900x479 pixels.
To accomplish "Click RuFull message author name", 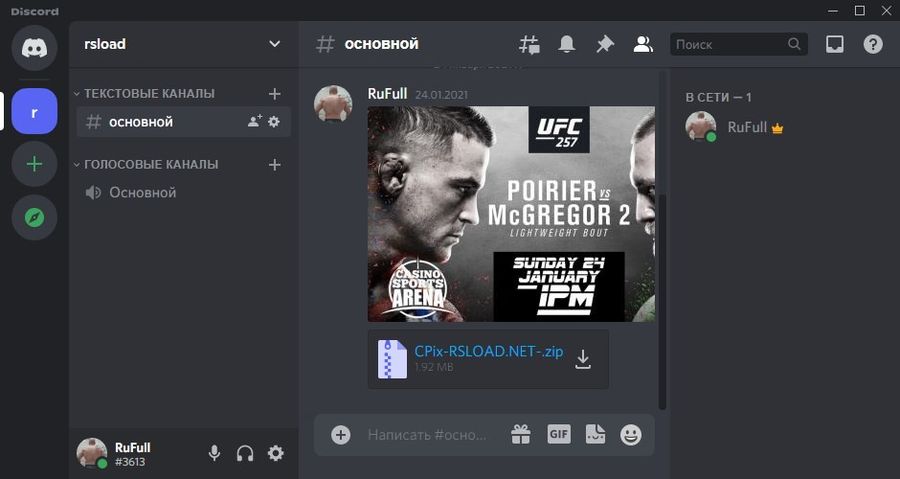I will pos(387,94).
